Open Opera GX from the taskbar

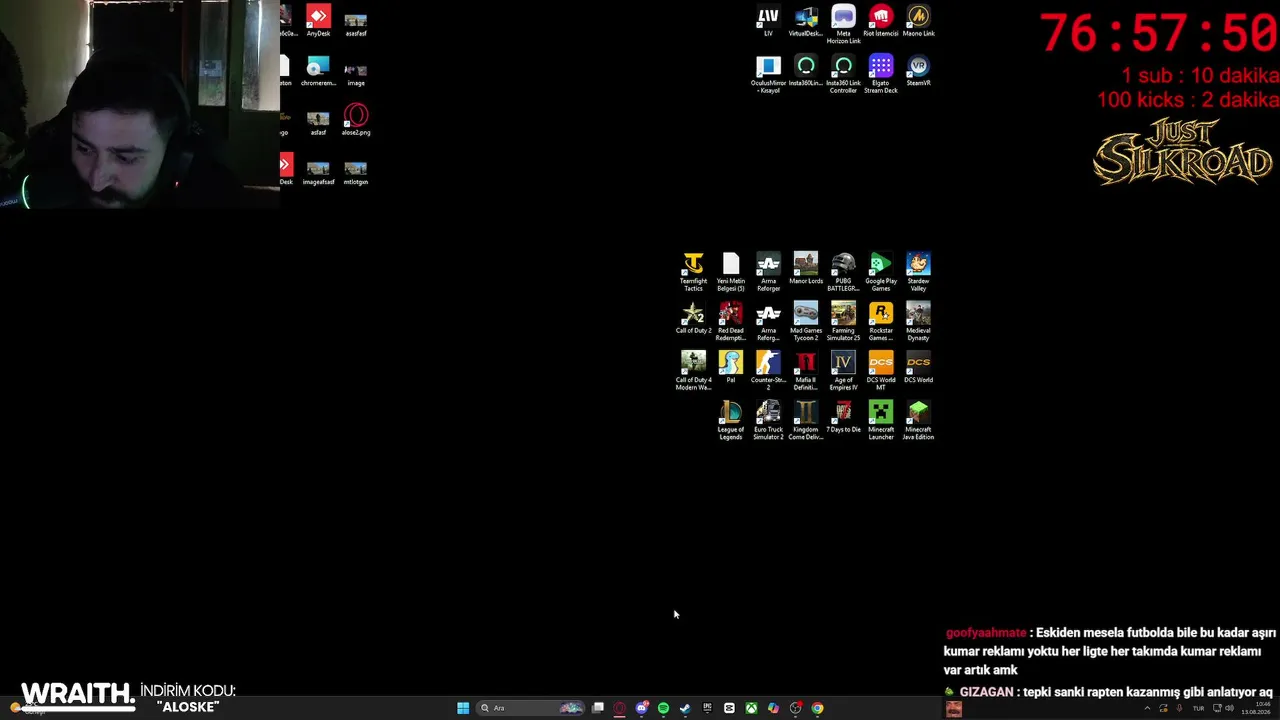(x=620, y=708)
